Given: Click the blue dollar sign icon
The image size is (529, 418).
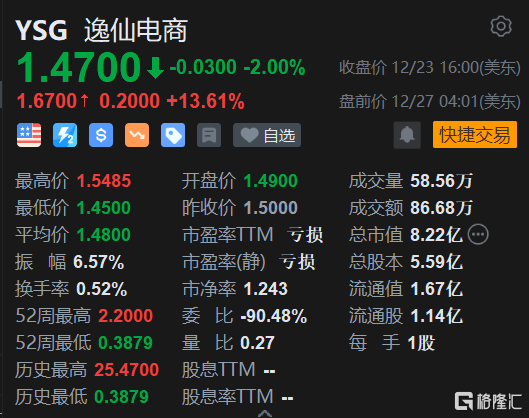Looking at the screenshot, I should point(101,135).
